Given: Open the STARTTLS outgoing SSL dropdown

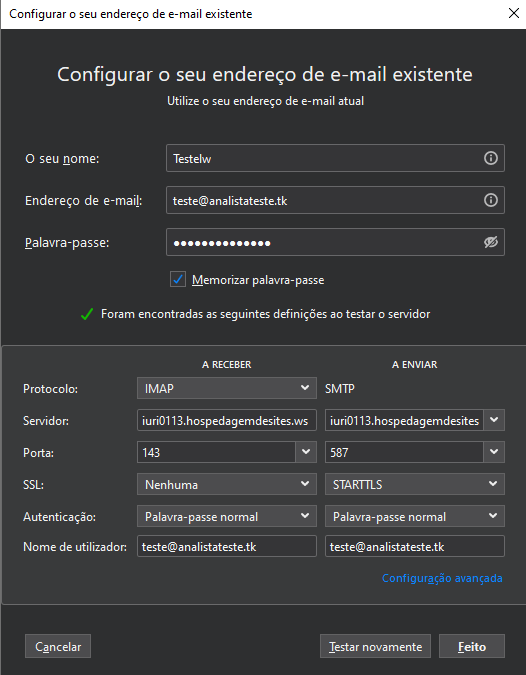Looking at the screenshot, I should point(415,484).
